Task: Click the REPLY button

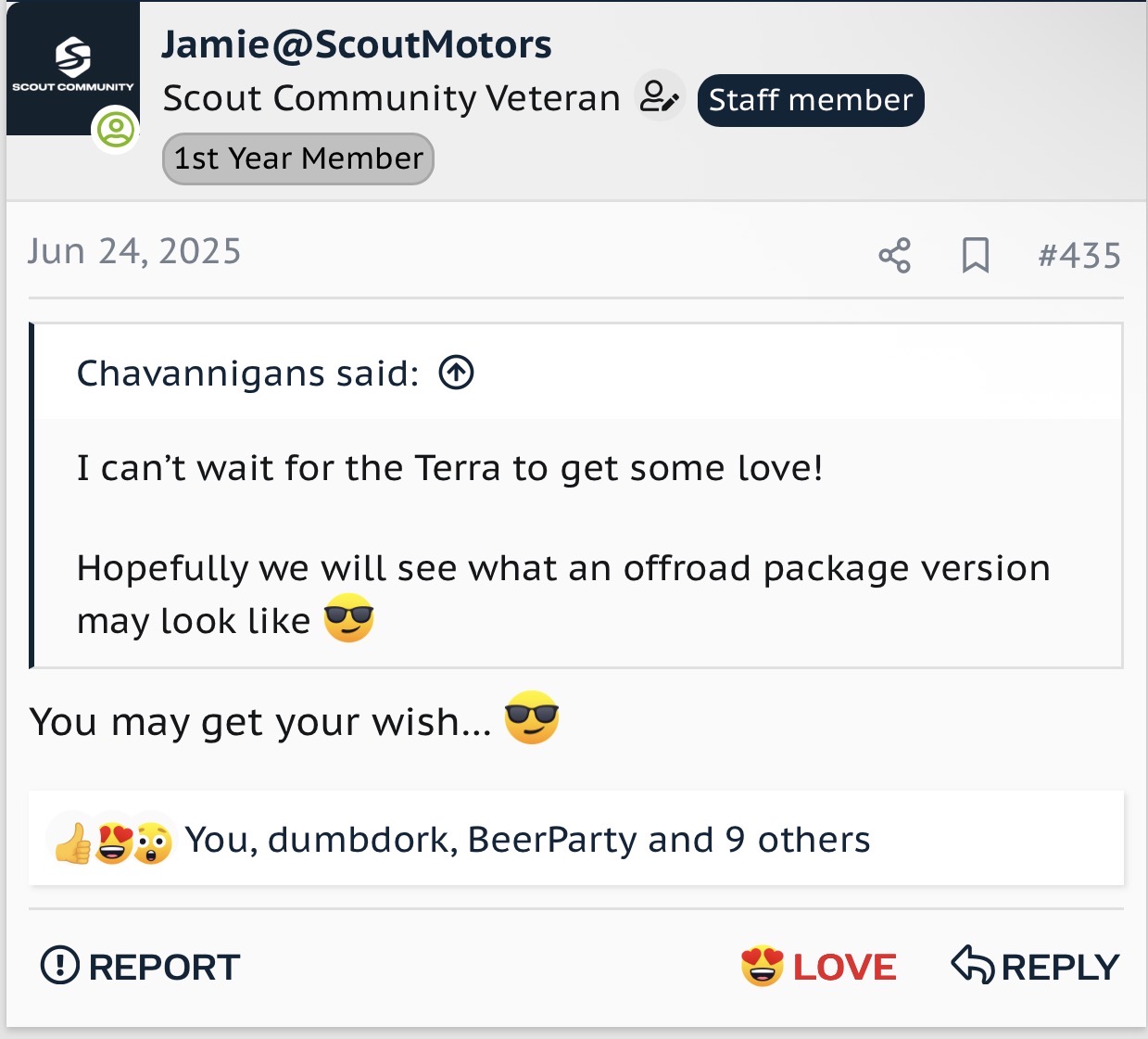Action: click(1035, 967)
